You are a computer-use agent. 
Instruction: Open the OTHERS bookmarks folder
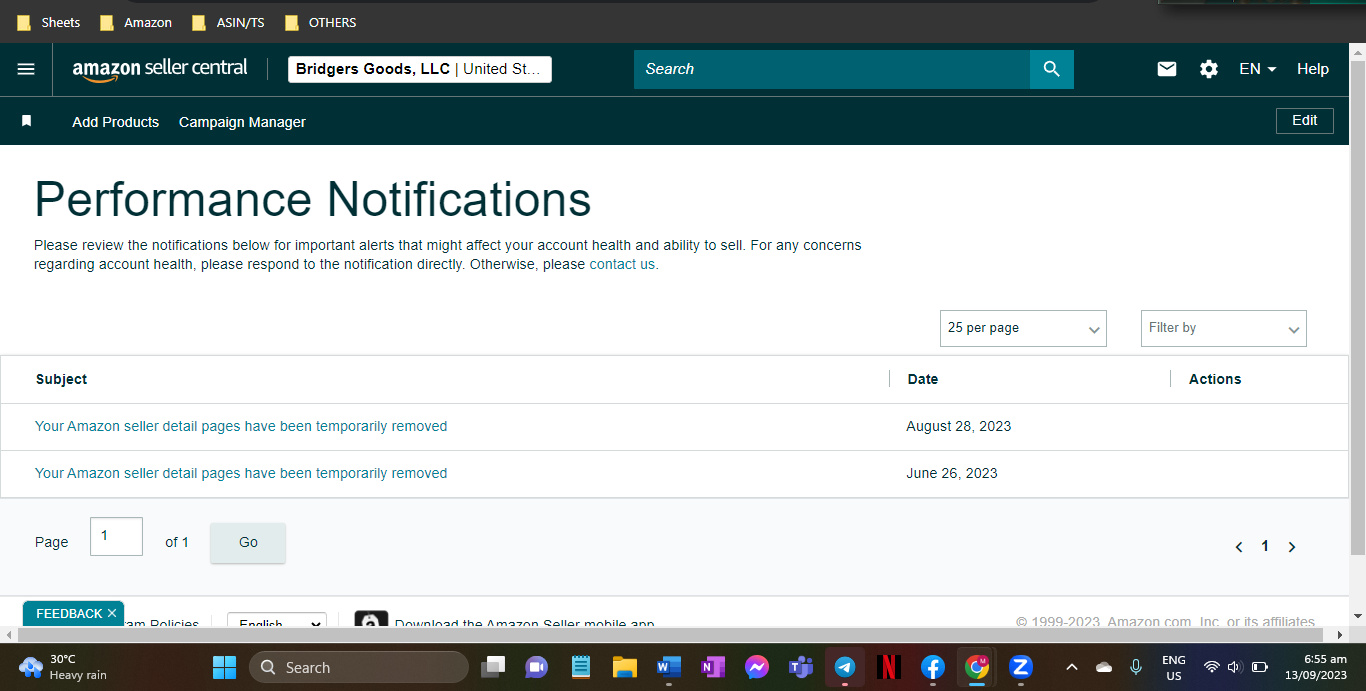[x=321, y=22]
